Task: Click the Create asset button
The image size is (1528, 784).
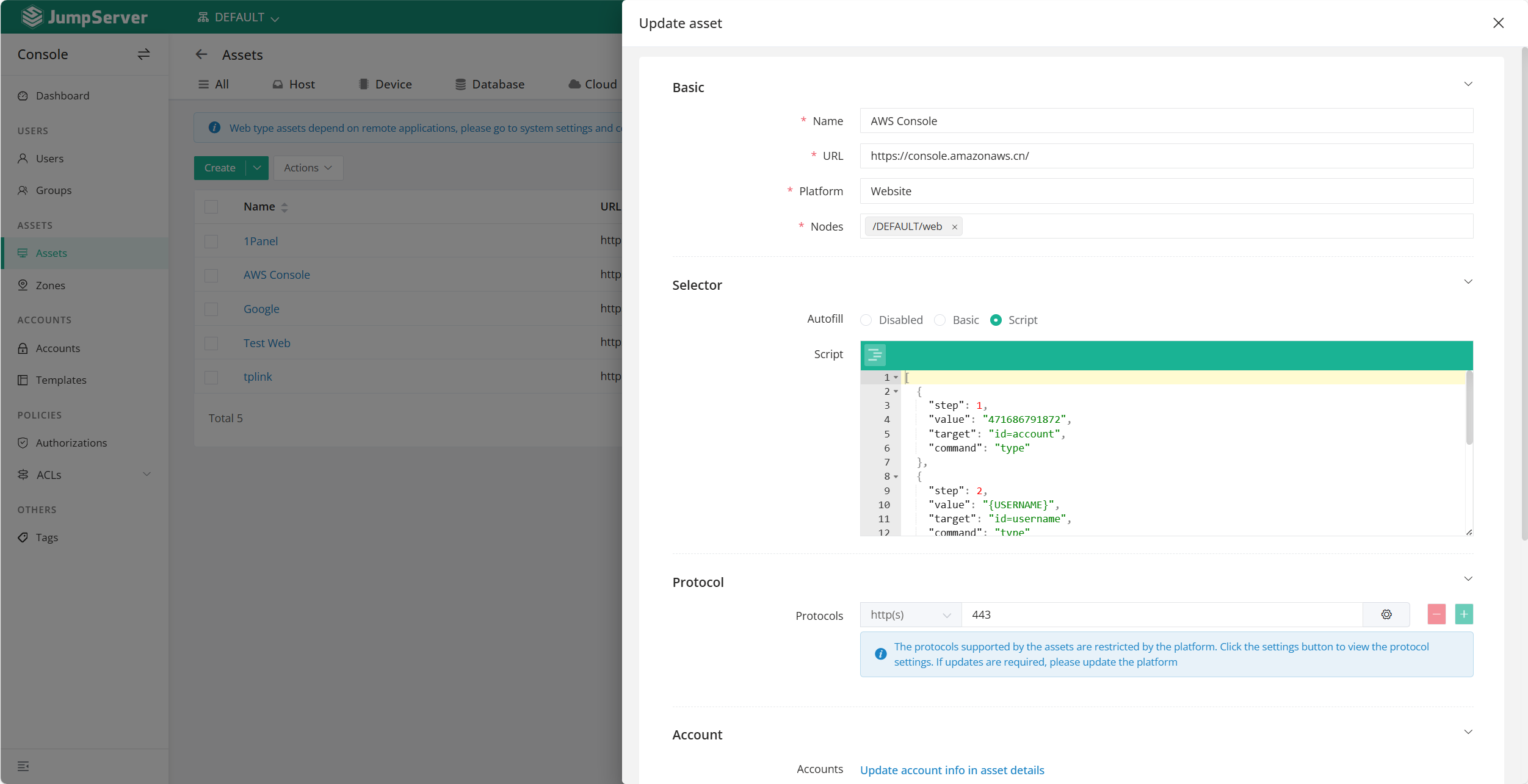Action: coord(220,168)
